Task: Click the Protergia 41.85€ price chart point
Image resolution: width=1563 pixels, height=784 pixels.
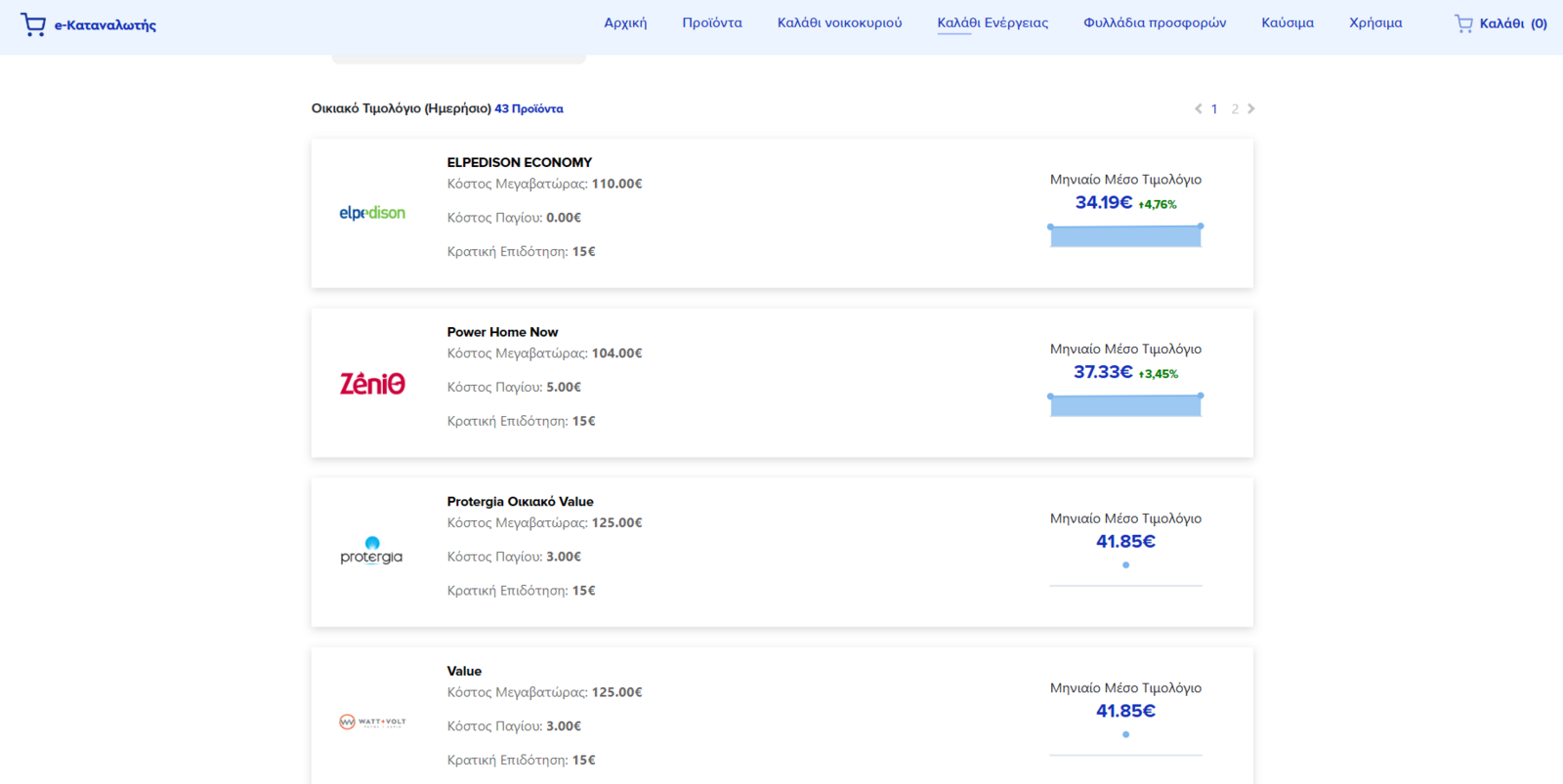Action: (1125, 565)
